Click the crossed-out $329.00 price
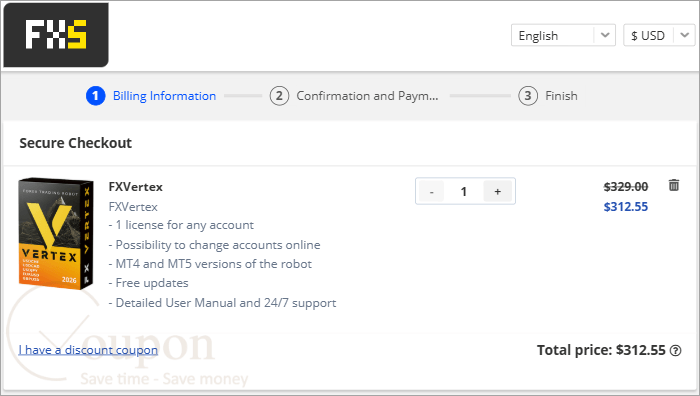 click(625, 187)
